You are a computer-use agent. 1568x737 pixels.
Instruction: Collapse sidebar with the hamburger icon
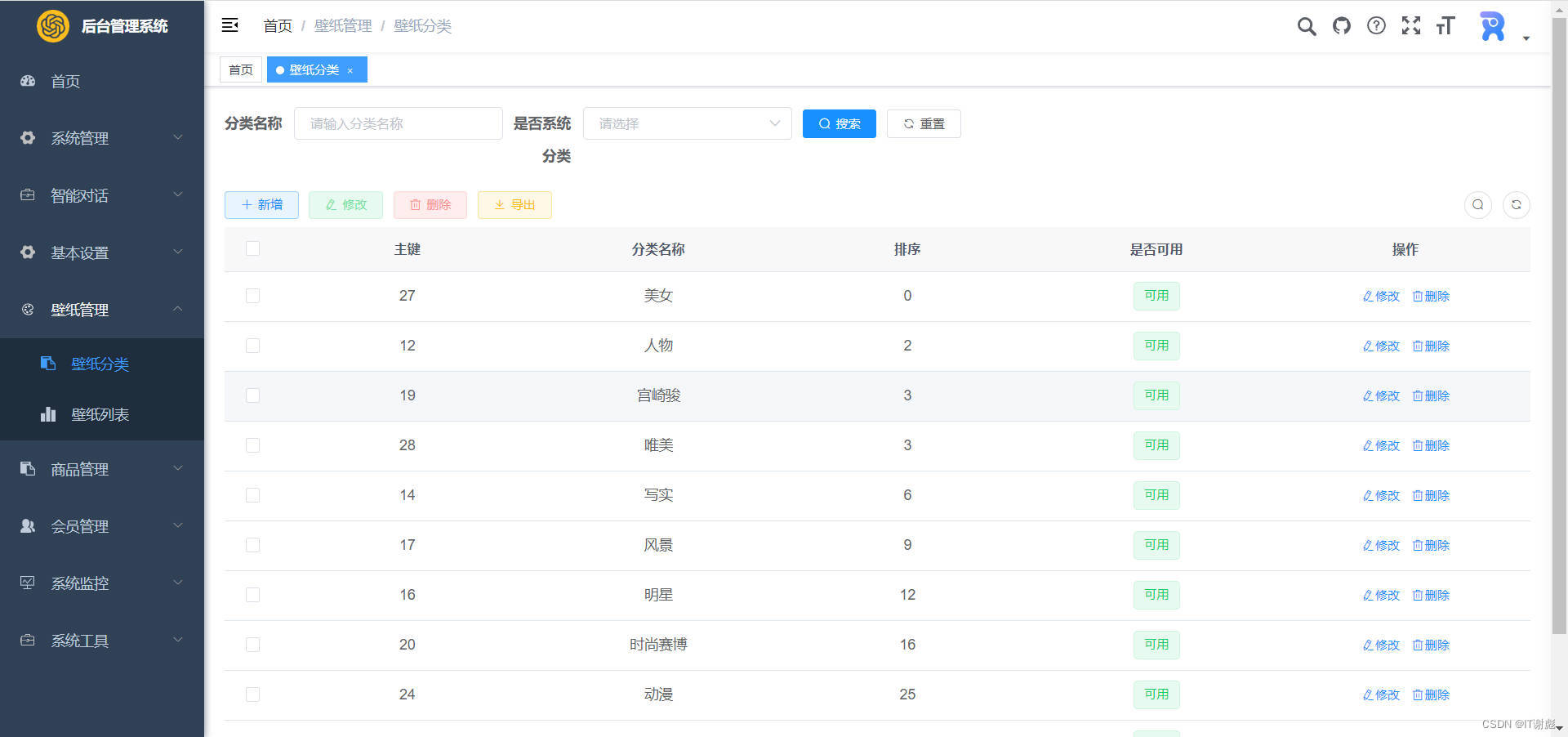(x=230, y=25)
